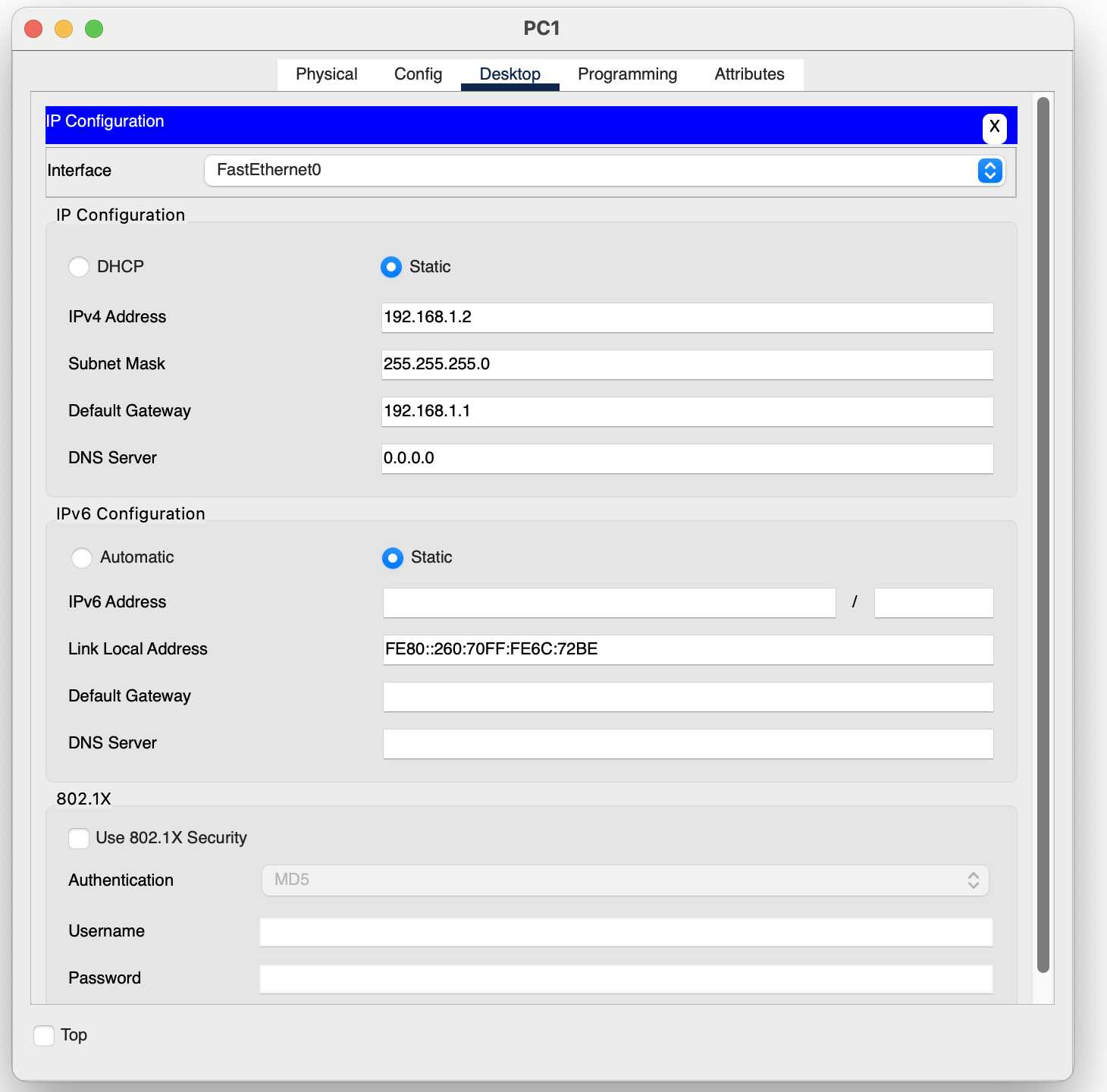This screenshot has height=1092, width=1107.
Task: Click the green zoom window button
Action: point(94,29)
